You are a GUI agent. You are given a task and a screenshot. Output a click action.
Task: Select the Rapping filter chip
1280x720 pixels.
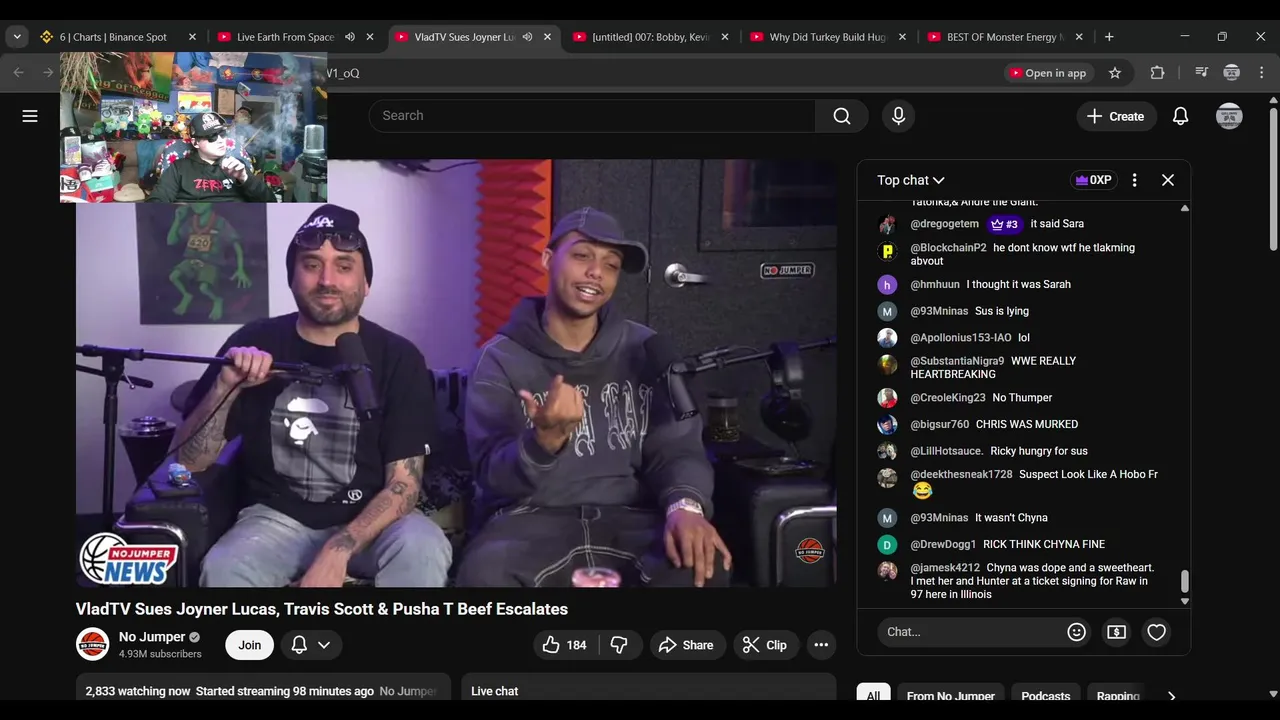[1118, 696]
